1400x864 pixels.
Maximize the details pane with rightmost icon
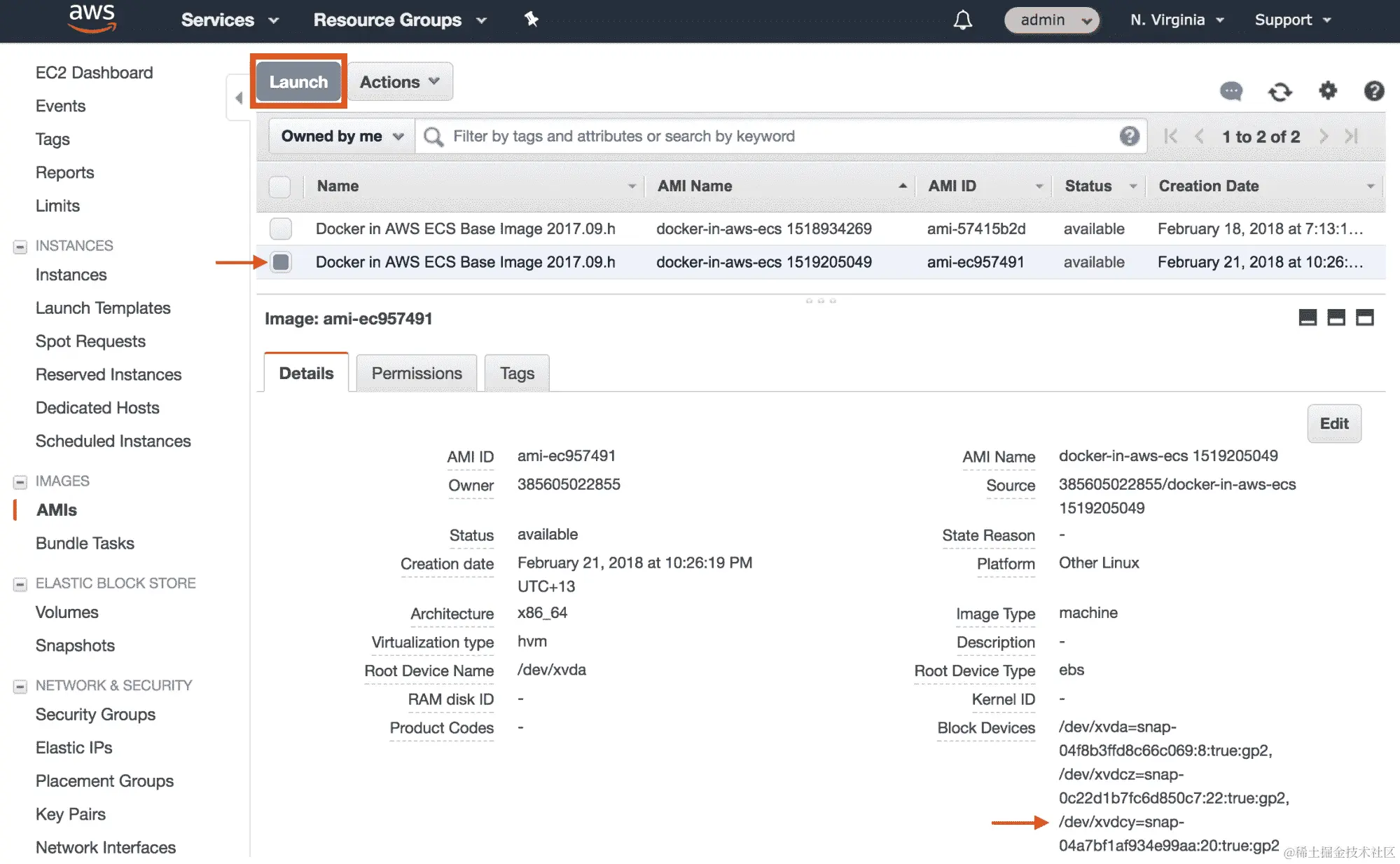(1364, 317)
